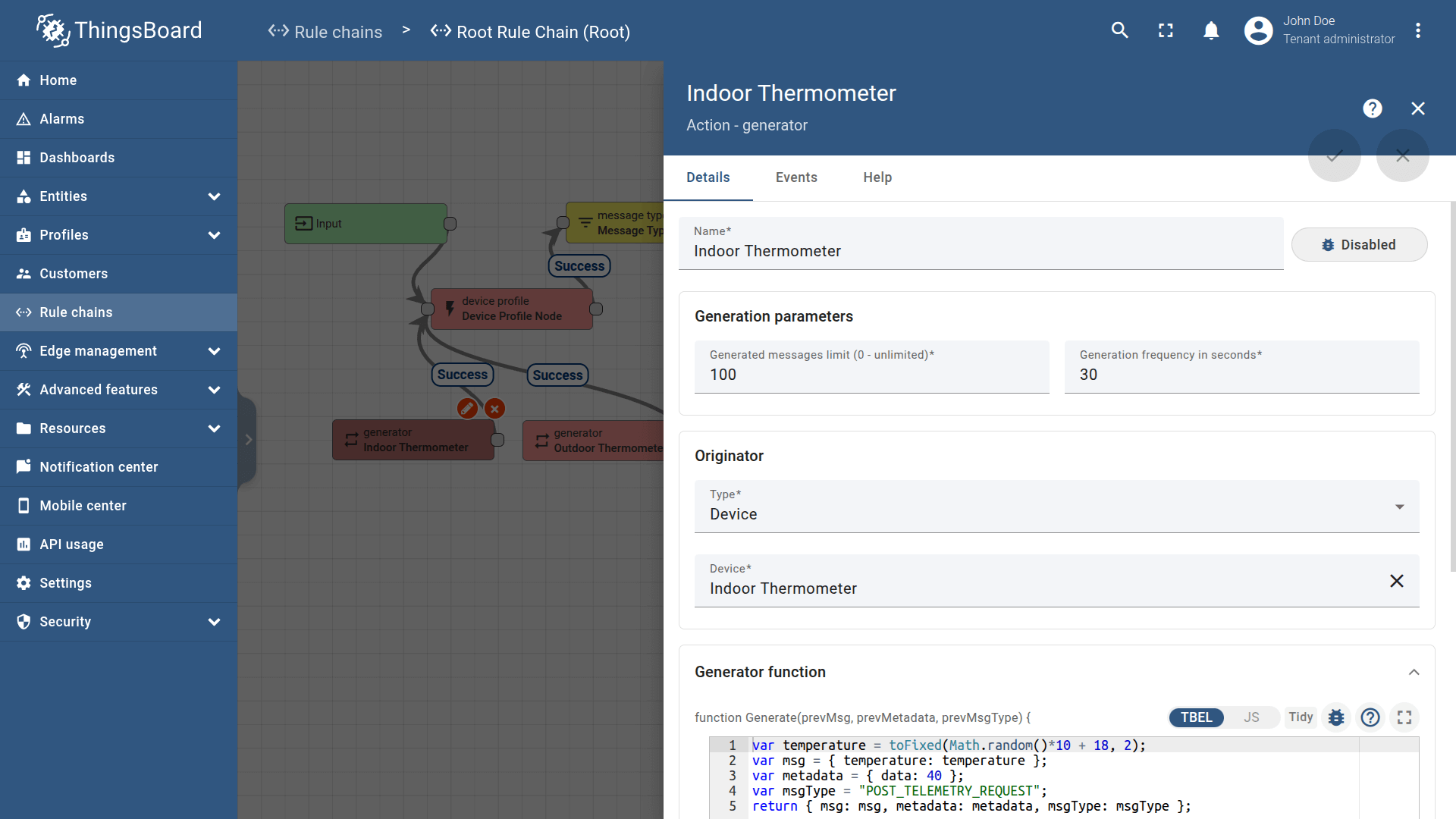Switch script language to JS
The height and width of the screenshot is (819, 1456).
coord(1251,717)
